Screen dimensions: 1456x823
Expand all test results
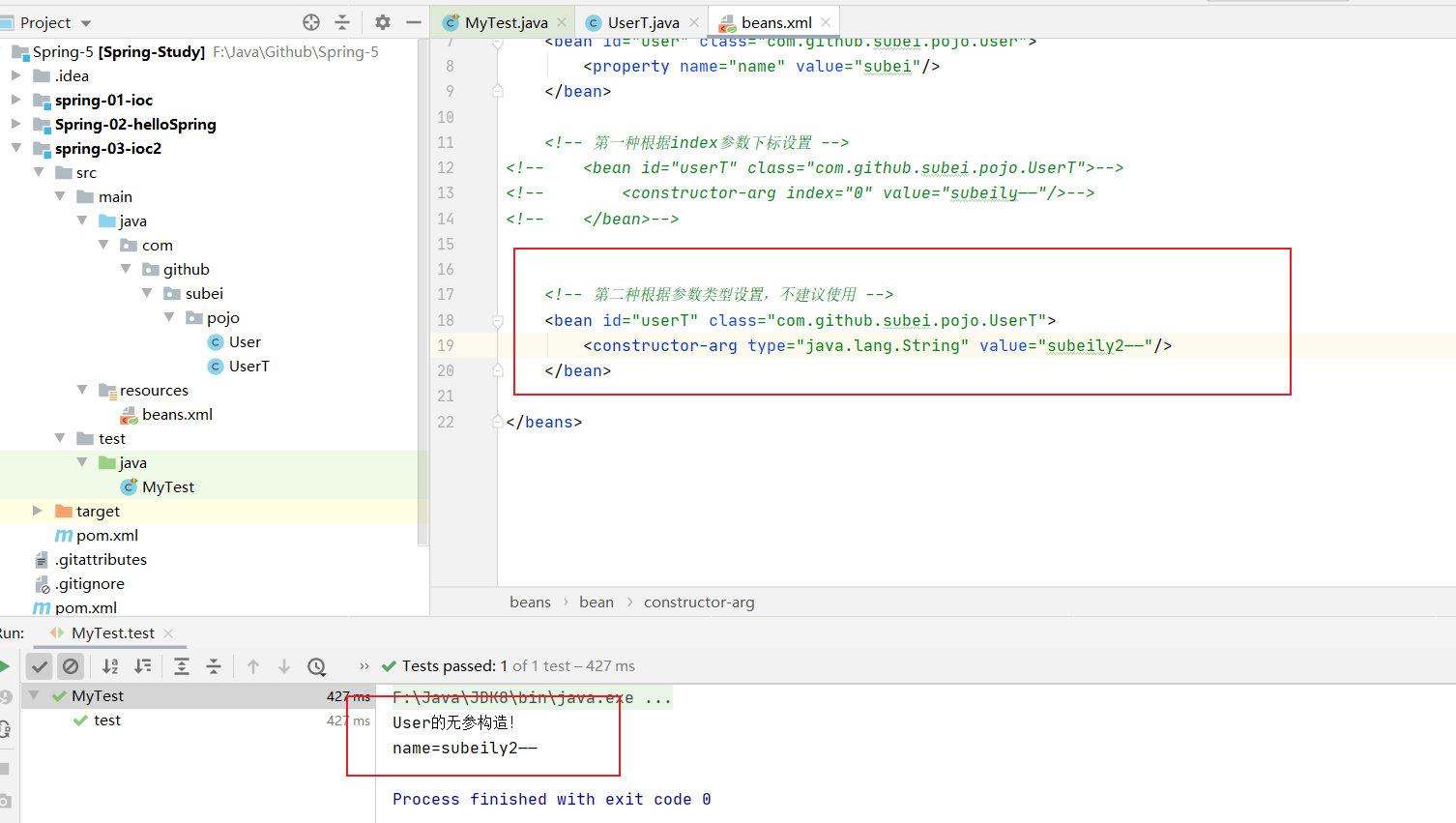(182, 666)
